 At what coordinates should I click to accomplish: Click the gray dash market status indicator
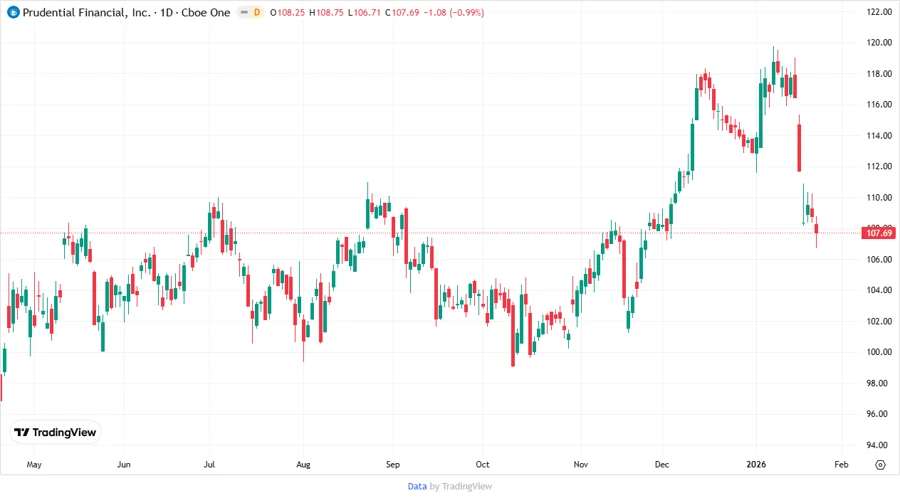point(244,12)
